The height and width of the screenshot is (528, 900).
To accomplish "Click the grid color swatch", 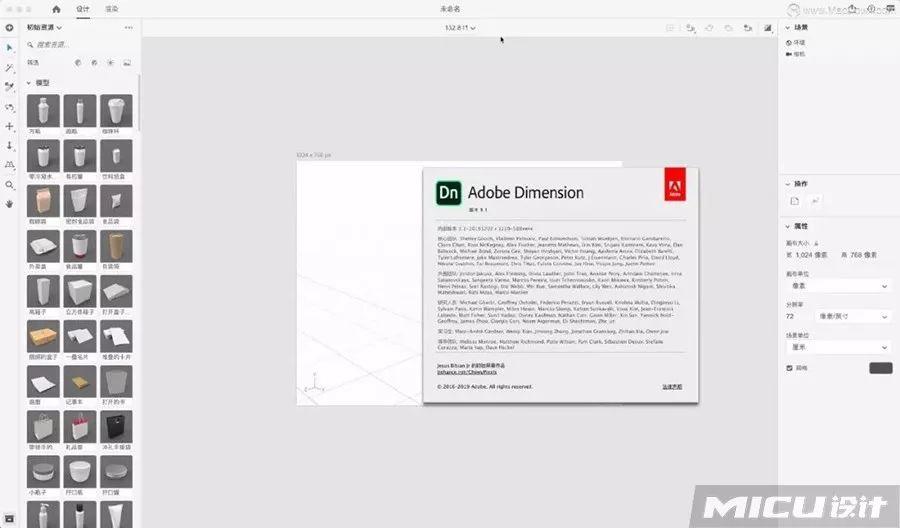I will click(880, 368).
